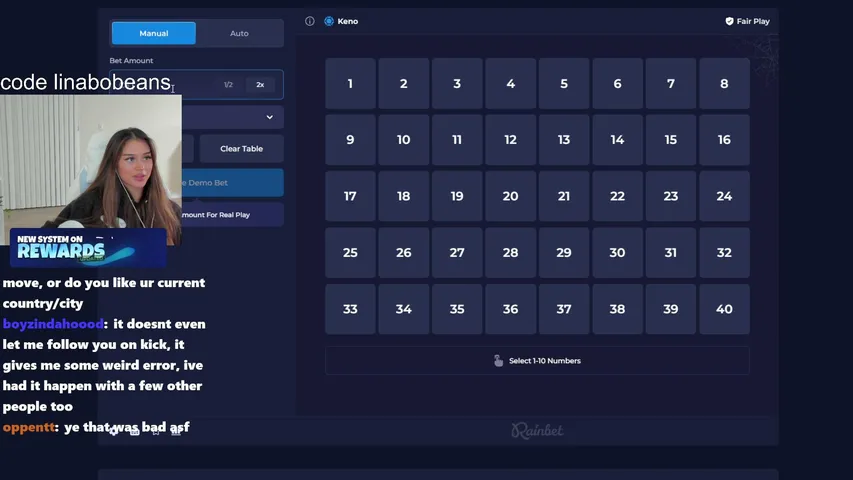Click the New System on Rewards banner
This screenshot has height=480, width=853.
88,248
